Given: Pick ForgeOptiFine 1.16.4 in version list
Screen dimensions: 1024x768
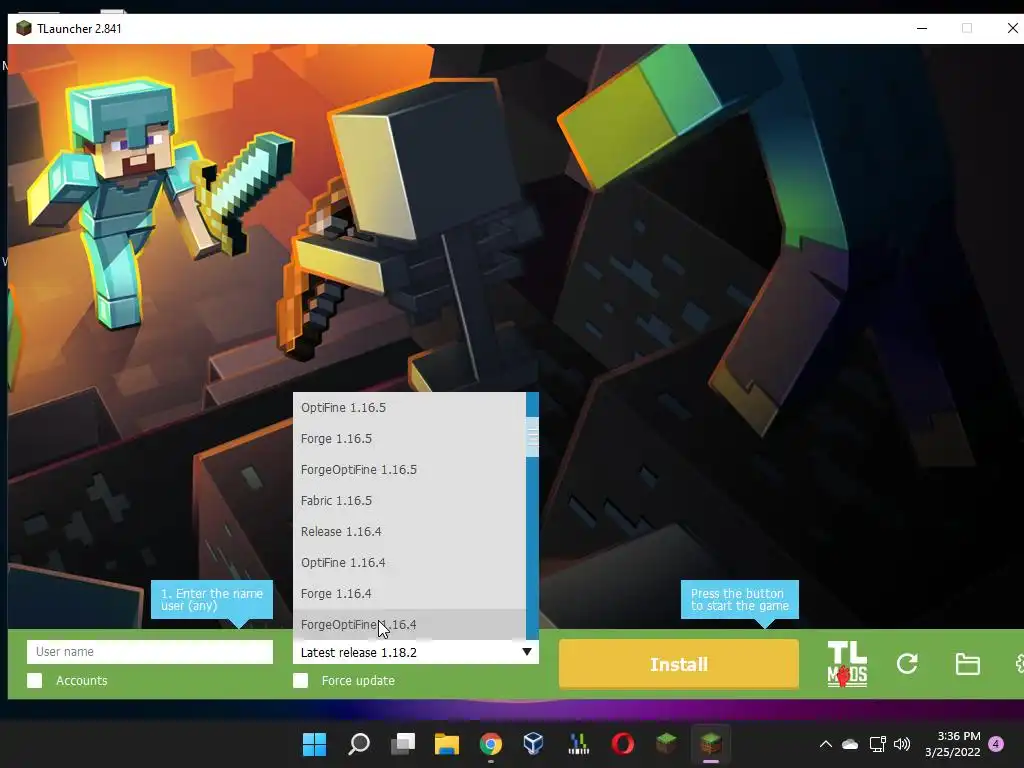Looking at the screenshot, I should click(409, 624).
